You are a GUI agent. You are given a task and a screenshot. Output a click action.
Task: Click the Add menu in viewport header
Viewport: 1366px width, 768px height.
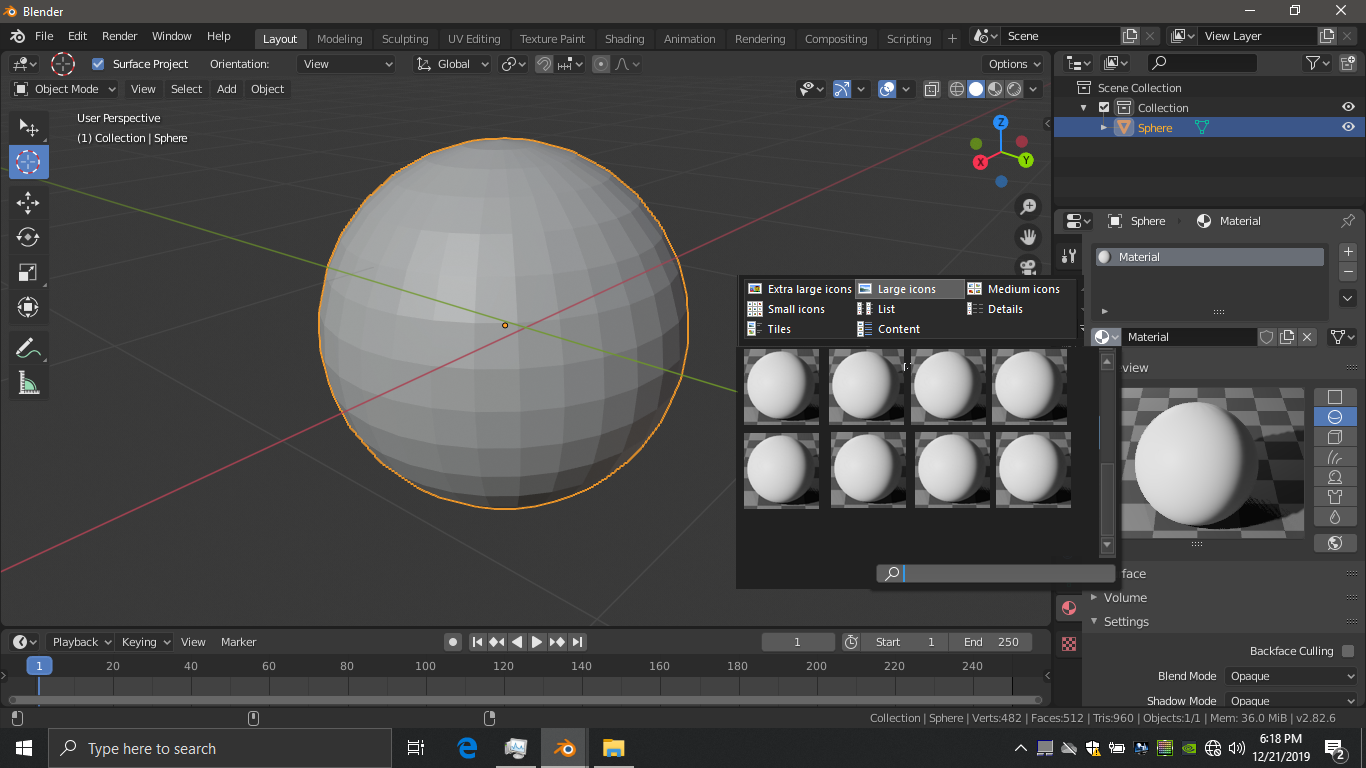[227, 89]
